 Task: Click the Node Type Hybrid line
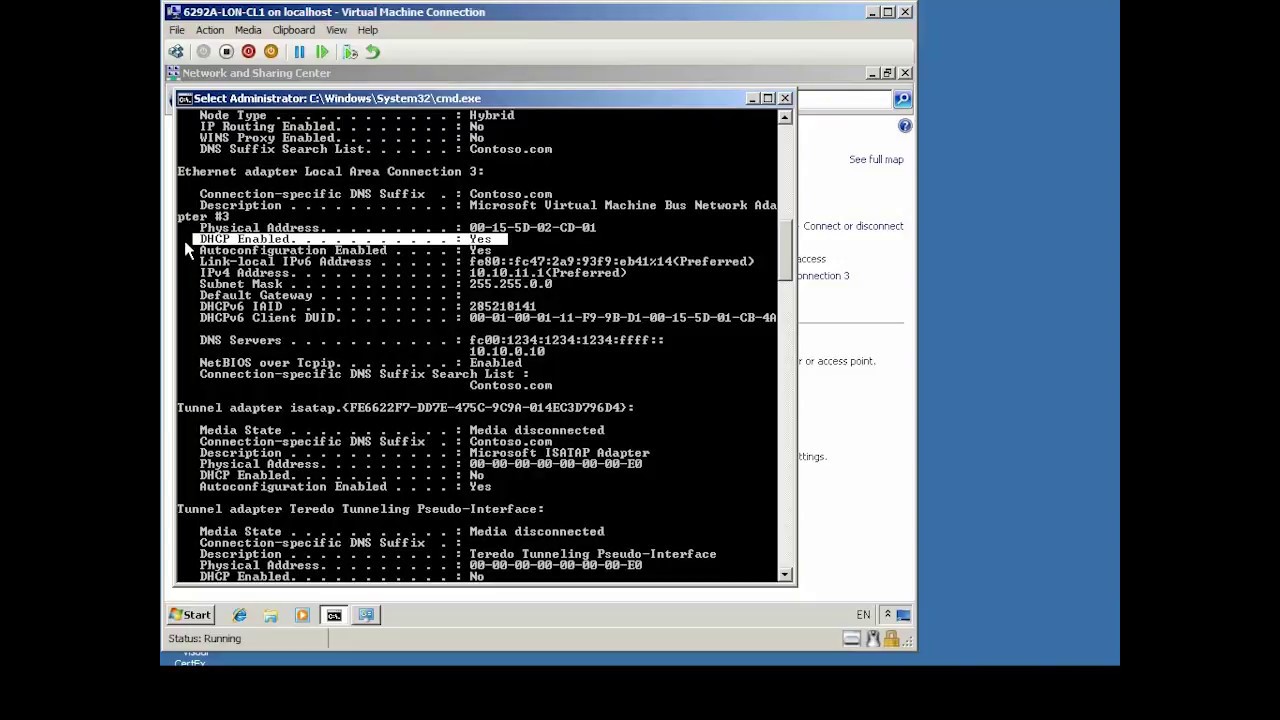(x=357, y=116)
